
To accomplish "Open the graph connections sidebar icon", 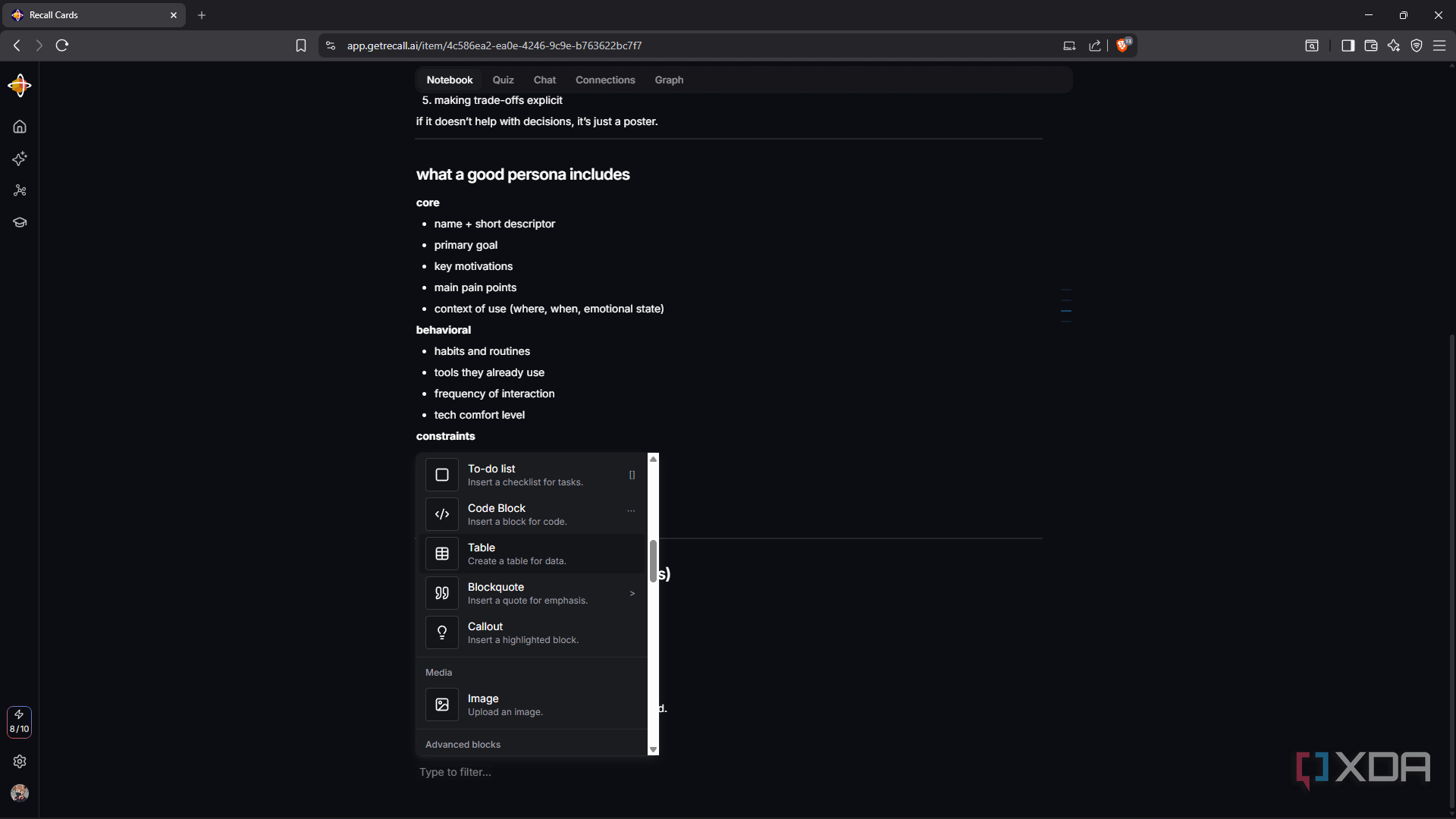I will (x=20, y=190).
